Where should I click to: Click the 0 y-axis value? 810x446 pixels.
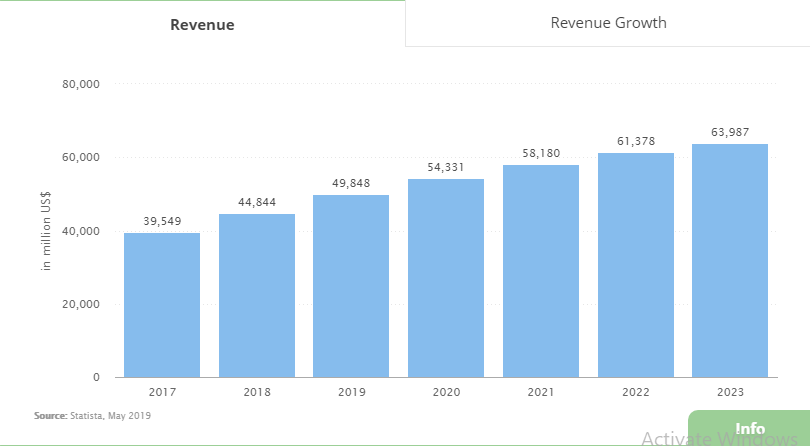(96, 377)
